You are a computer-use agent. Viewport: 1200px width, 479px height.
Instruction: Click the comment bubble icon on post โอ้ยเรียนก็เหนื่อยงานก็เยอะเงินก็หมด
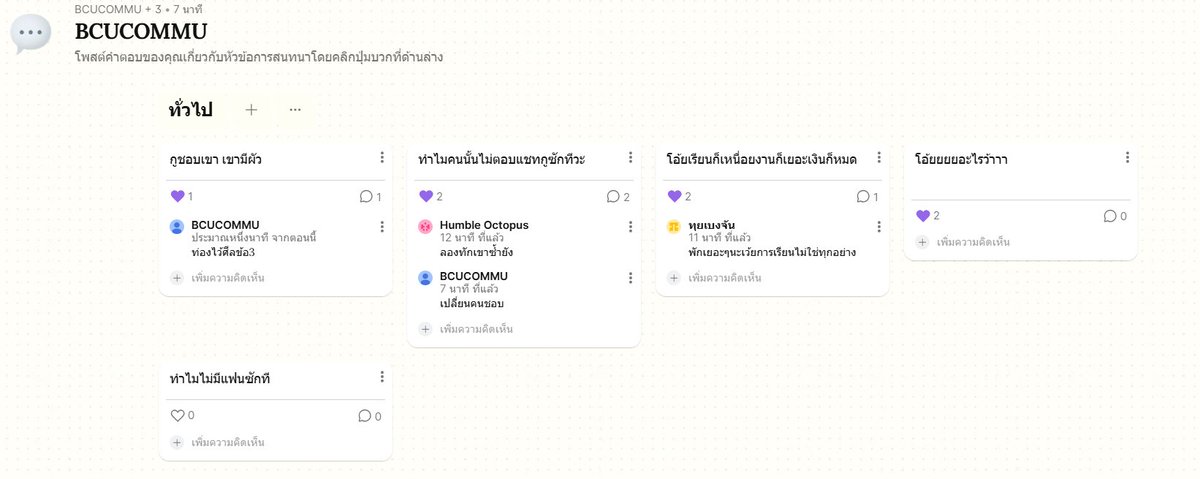pos(862,197)
